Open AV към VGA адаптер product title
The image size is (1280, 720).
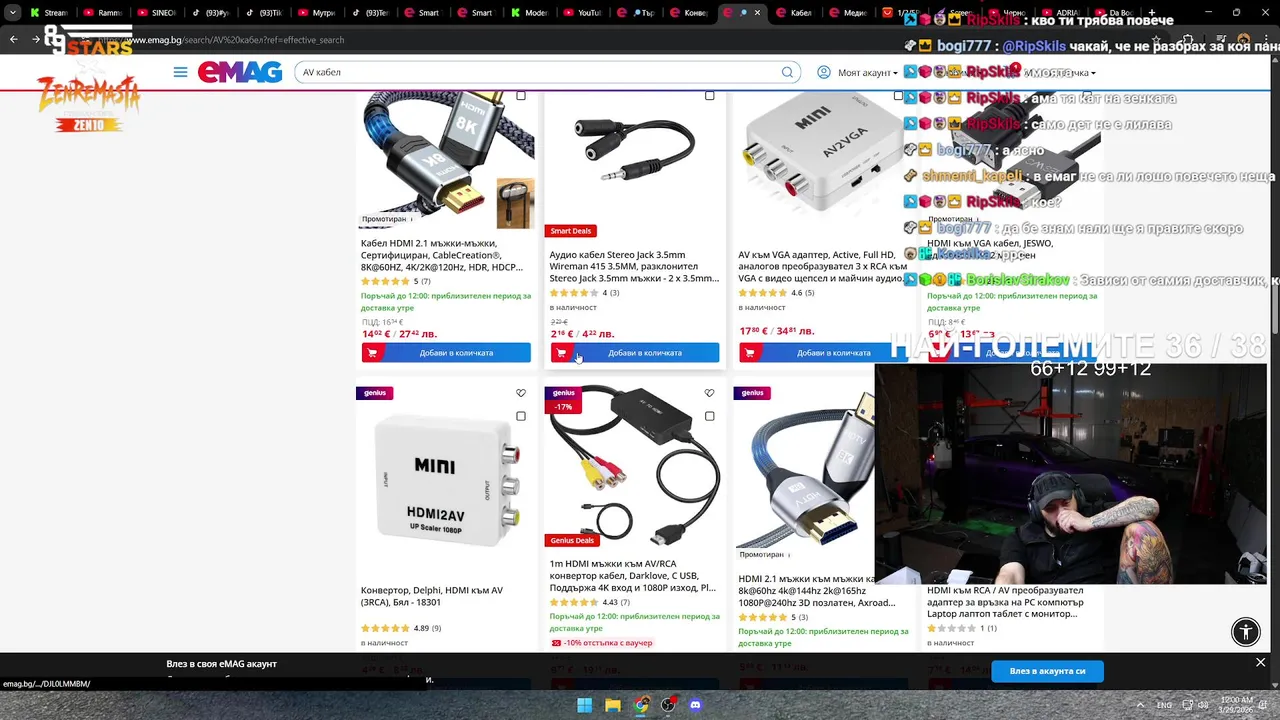click(x=823, y=266)
